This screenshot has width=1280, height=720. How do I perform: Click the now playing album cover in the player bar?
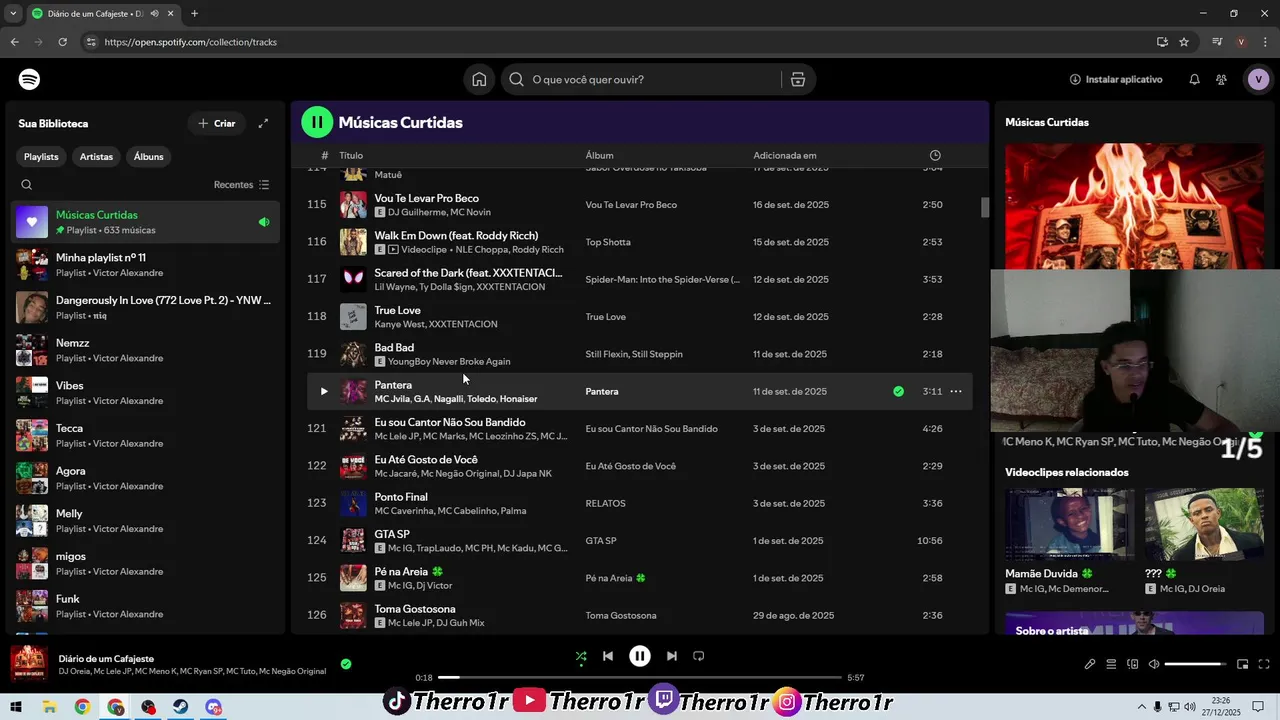[28, 664]
